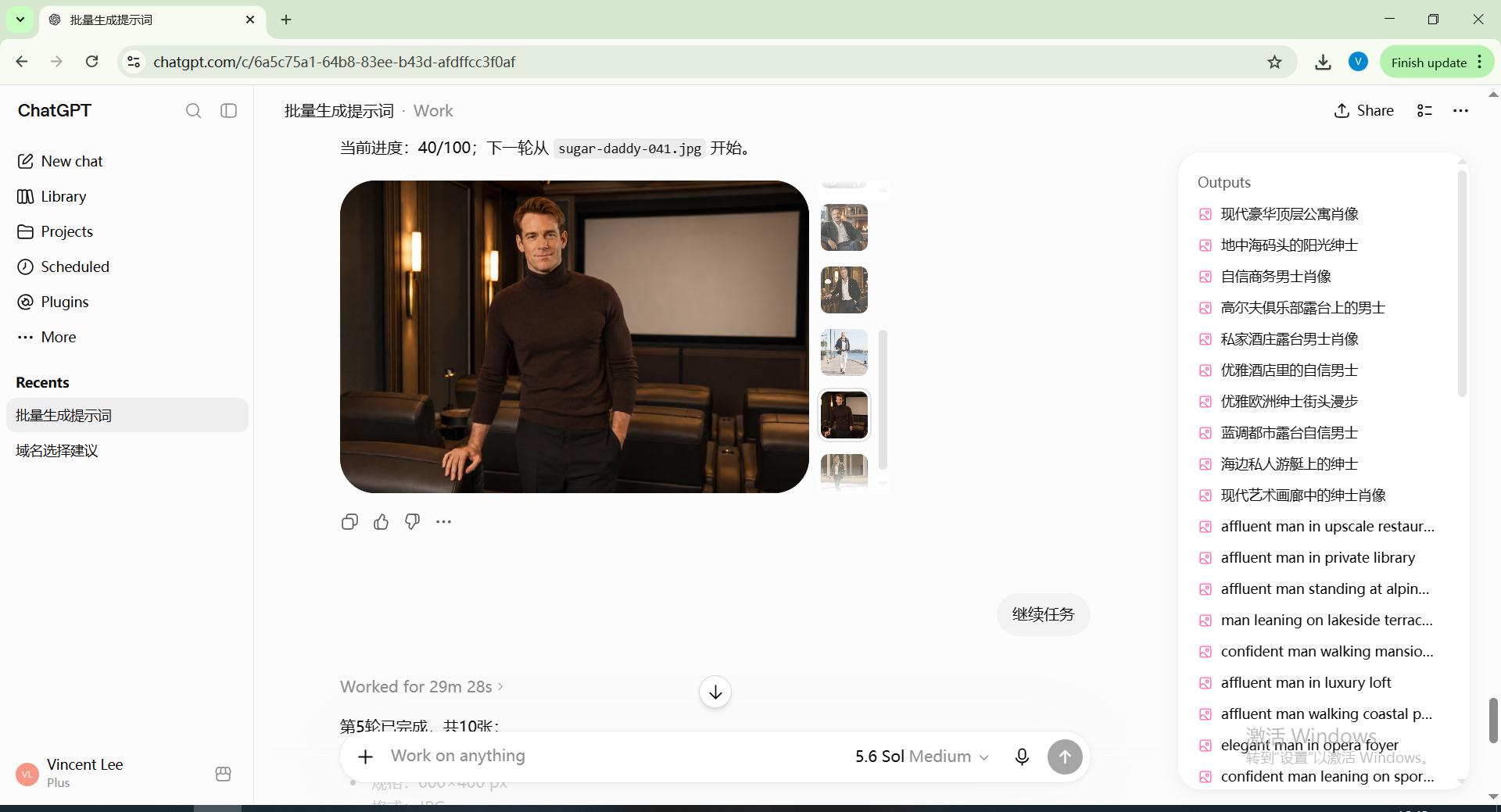Screen dimensions: 1501x812
Task: Toggle the Outputs panel icon
Action: point(1424,111)
